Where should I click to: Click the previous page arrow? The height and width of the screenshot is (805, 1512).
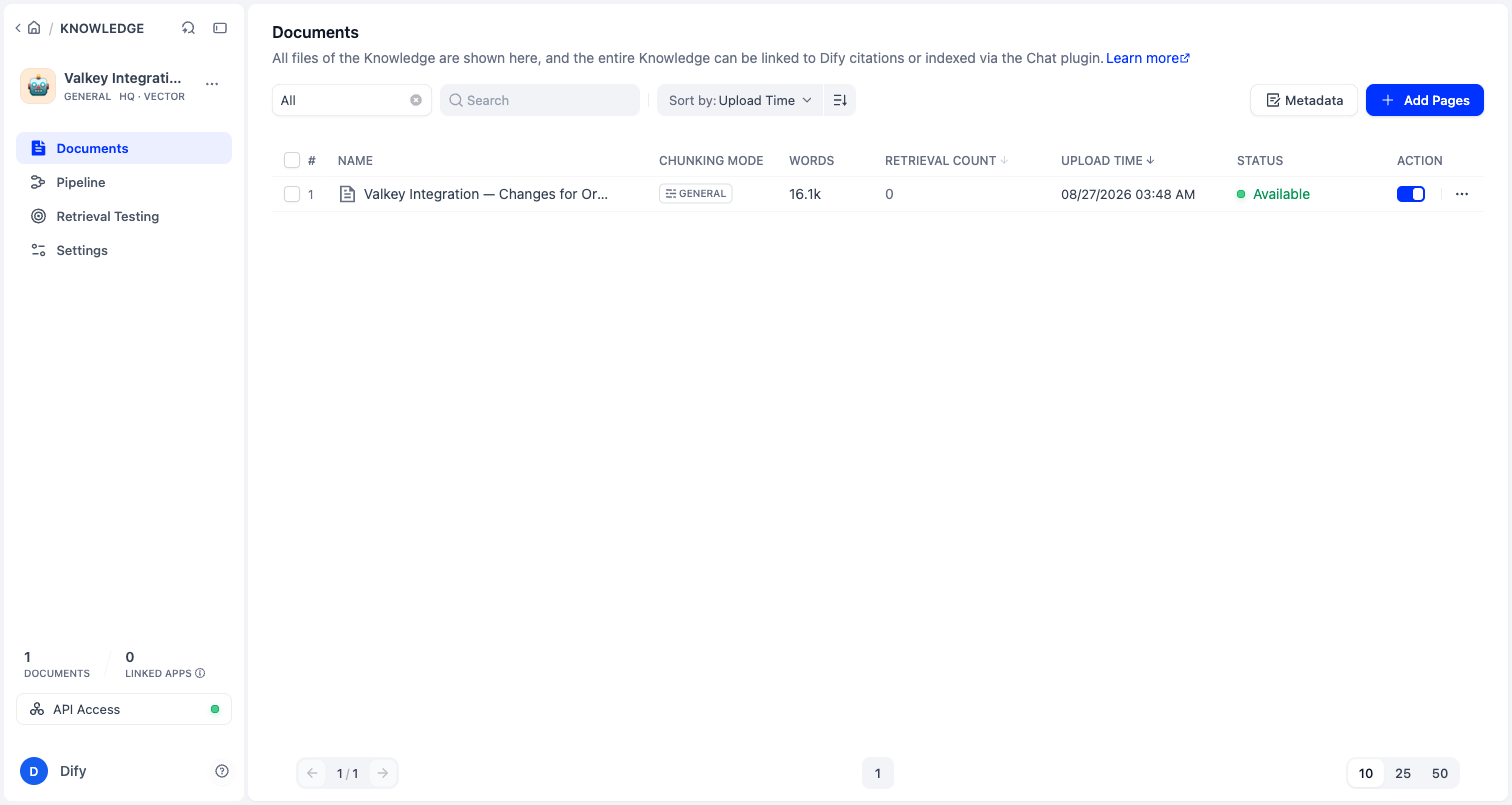[x=312, y=773]
